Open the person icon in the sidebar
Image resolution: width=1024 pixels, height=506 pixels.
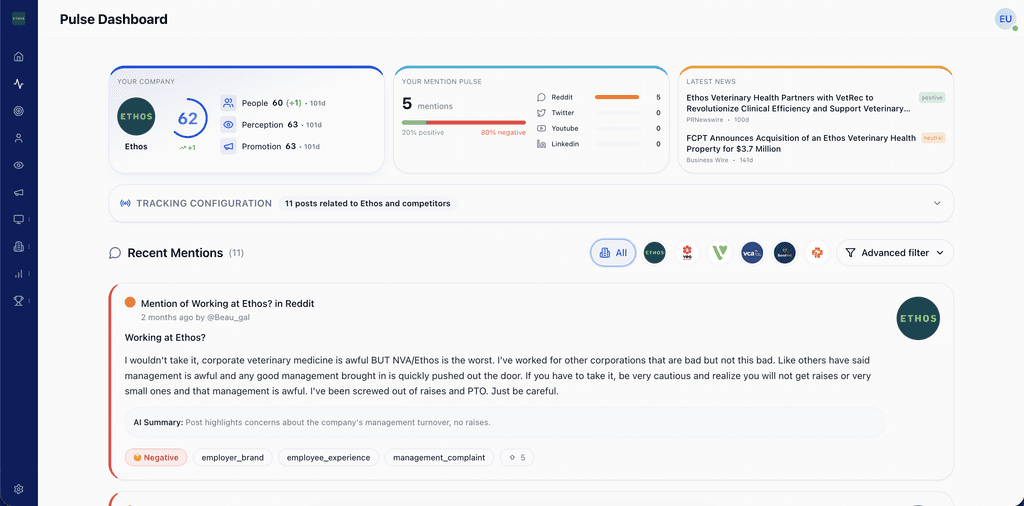point(19,138)
